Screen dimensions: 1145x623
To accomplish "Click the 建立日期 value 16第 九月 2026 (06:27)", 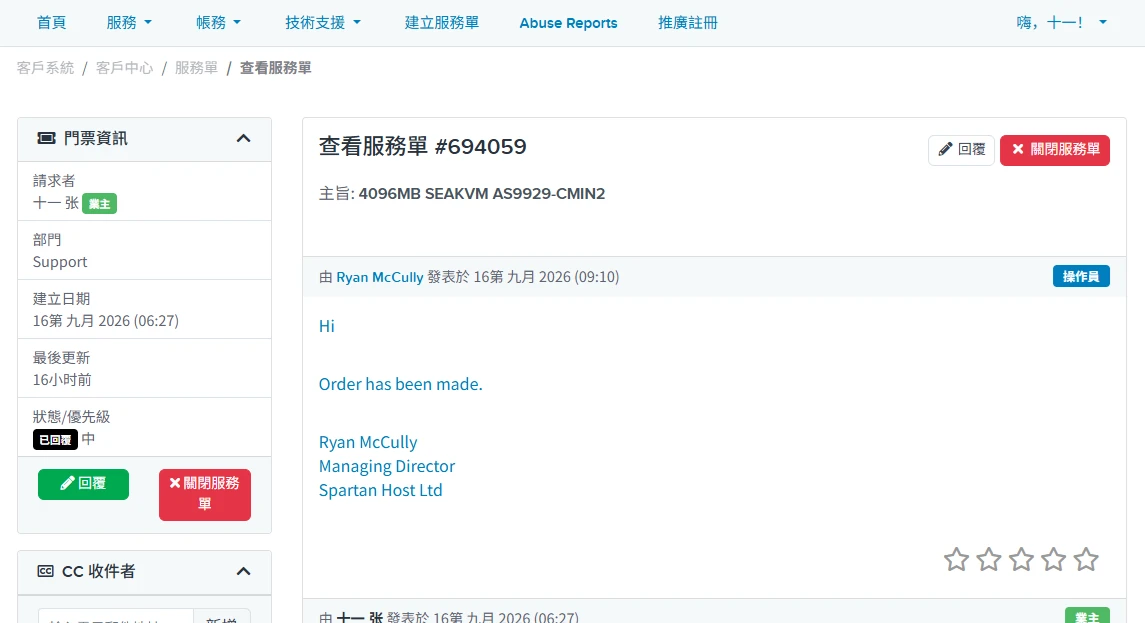I will tap(106, 321).
